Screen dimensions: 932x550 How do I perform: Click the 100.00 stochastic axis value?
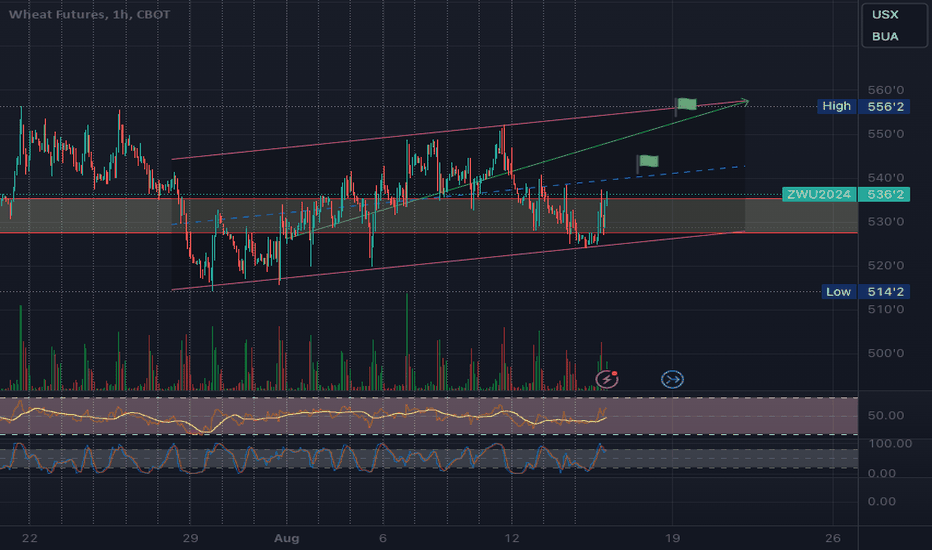[890, 444]
